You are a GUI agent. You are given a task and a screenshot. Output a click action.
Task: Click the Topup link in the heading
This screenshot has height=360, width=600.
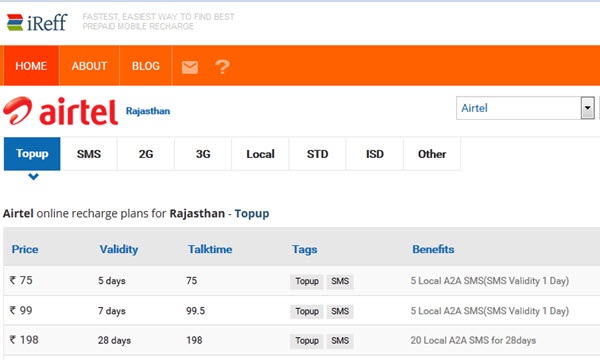[x=252, y=213]
